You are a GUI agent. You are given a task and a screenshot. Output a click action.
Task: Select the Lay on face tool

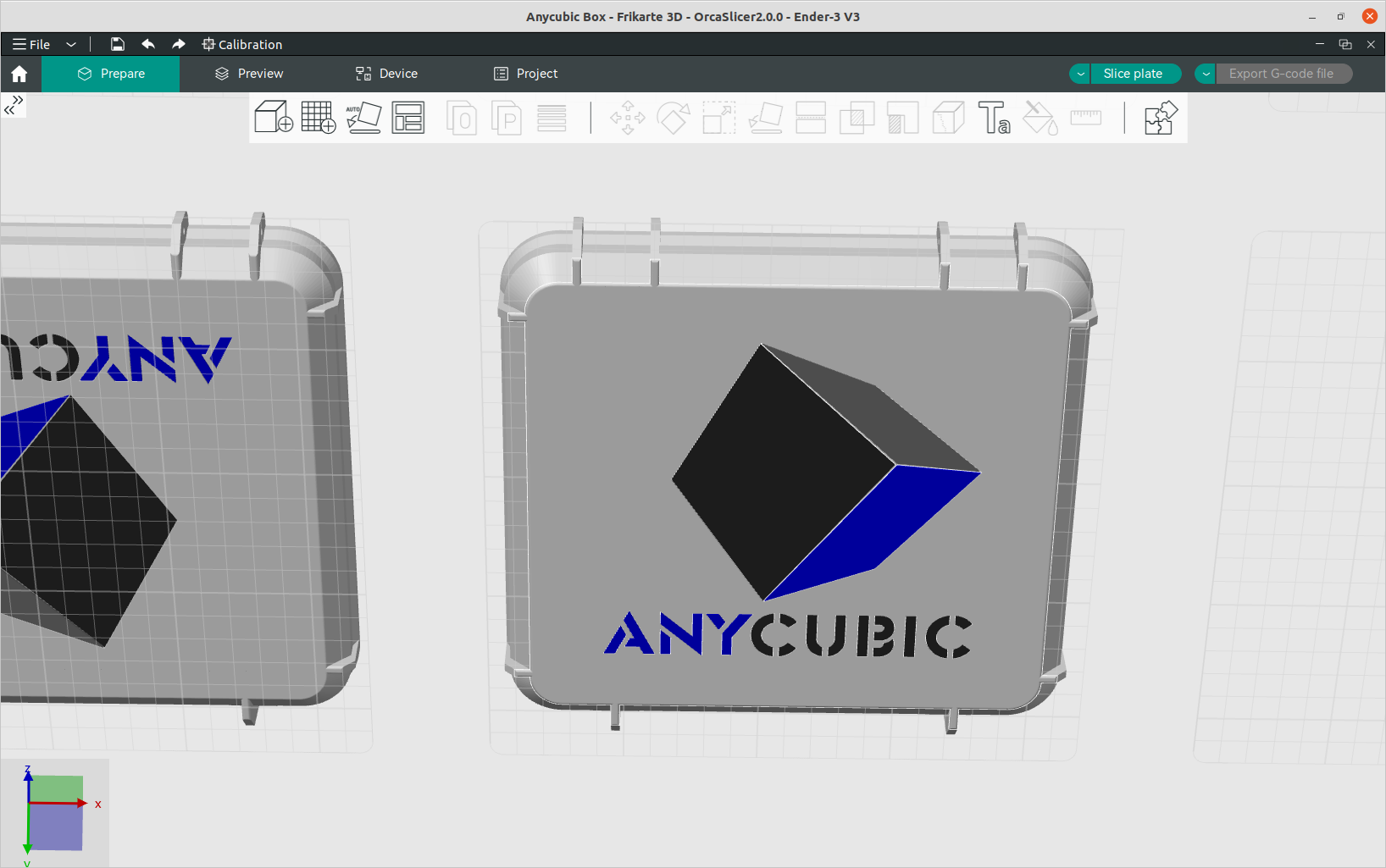(766, 118)
